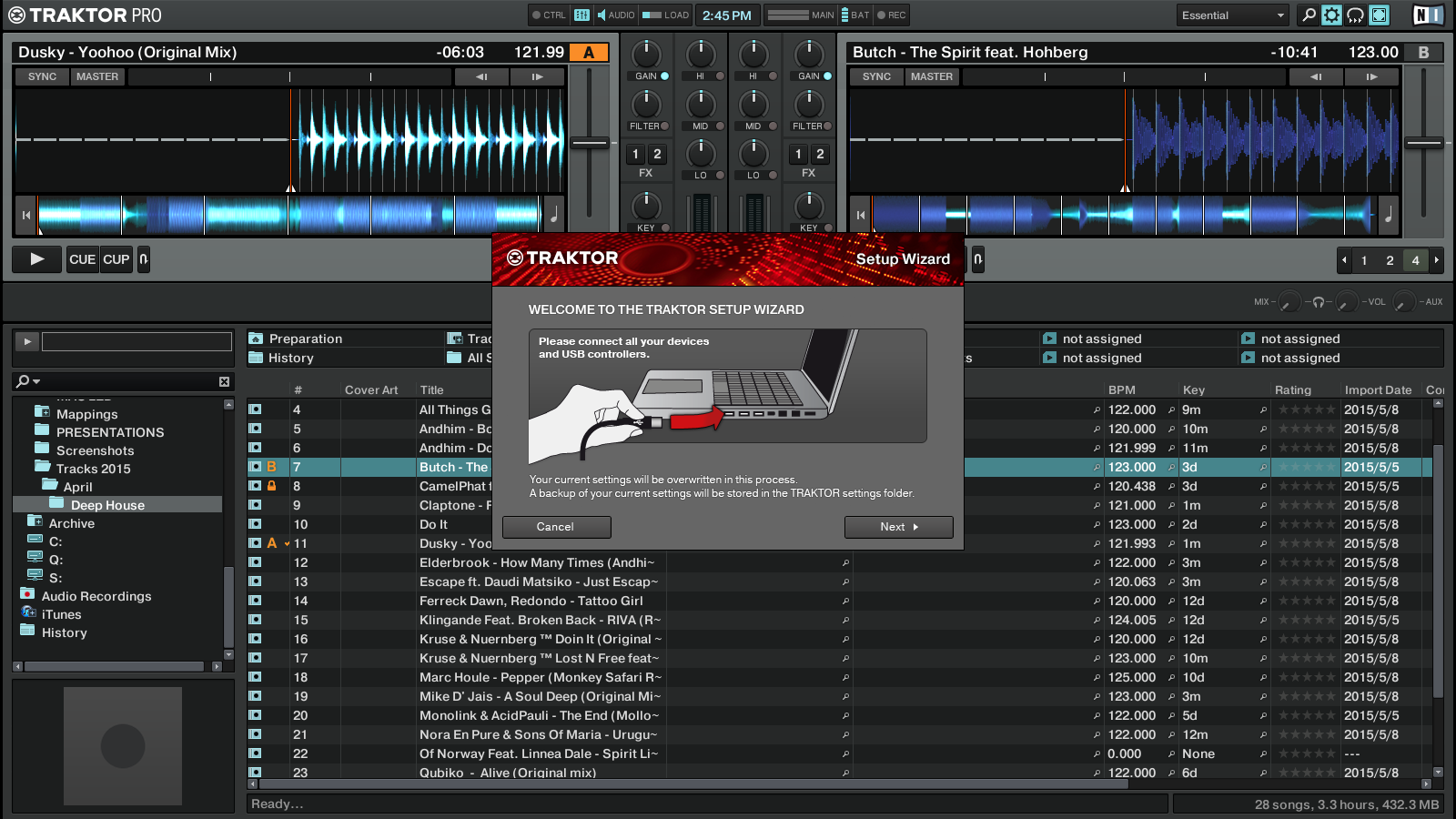Select the C: drive in the tree
Image resolution: width=1456 pixels, height=819 pixels.
coord(55,541)
